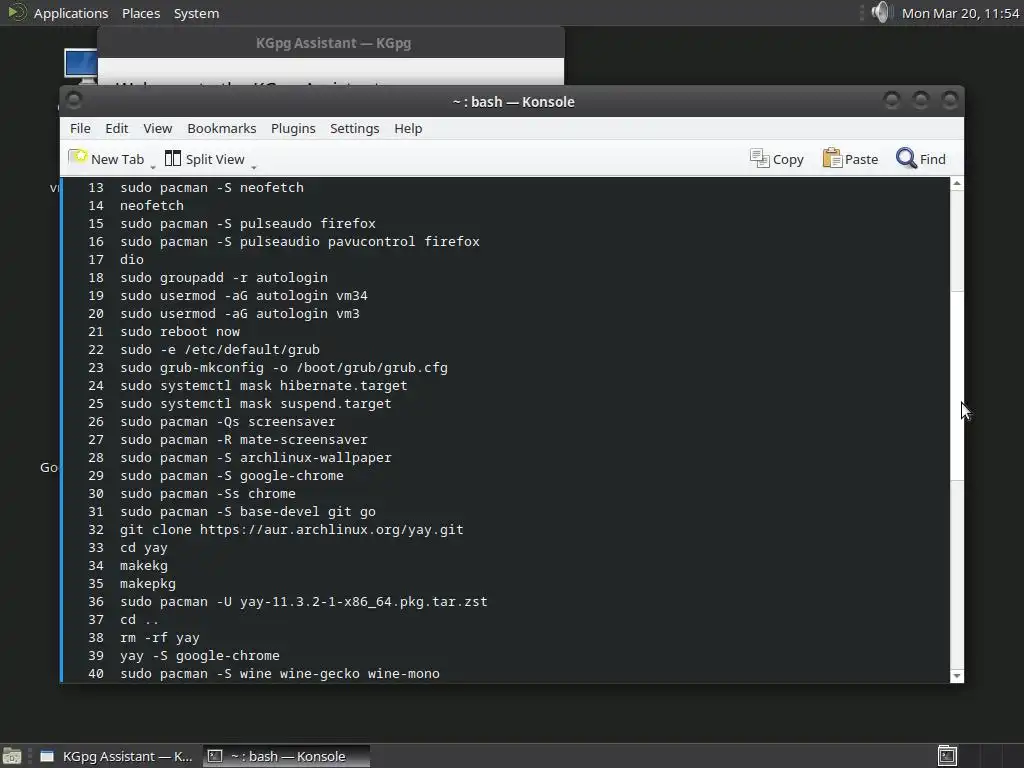The image size is (1024, 768).
Task: Open the Help menu in Konsole
Action: pos(408,129)
